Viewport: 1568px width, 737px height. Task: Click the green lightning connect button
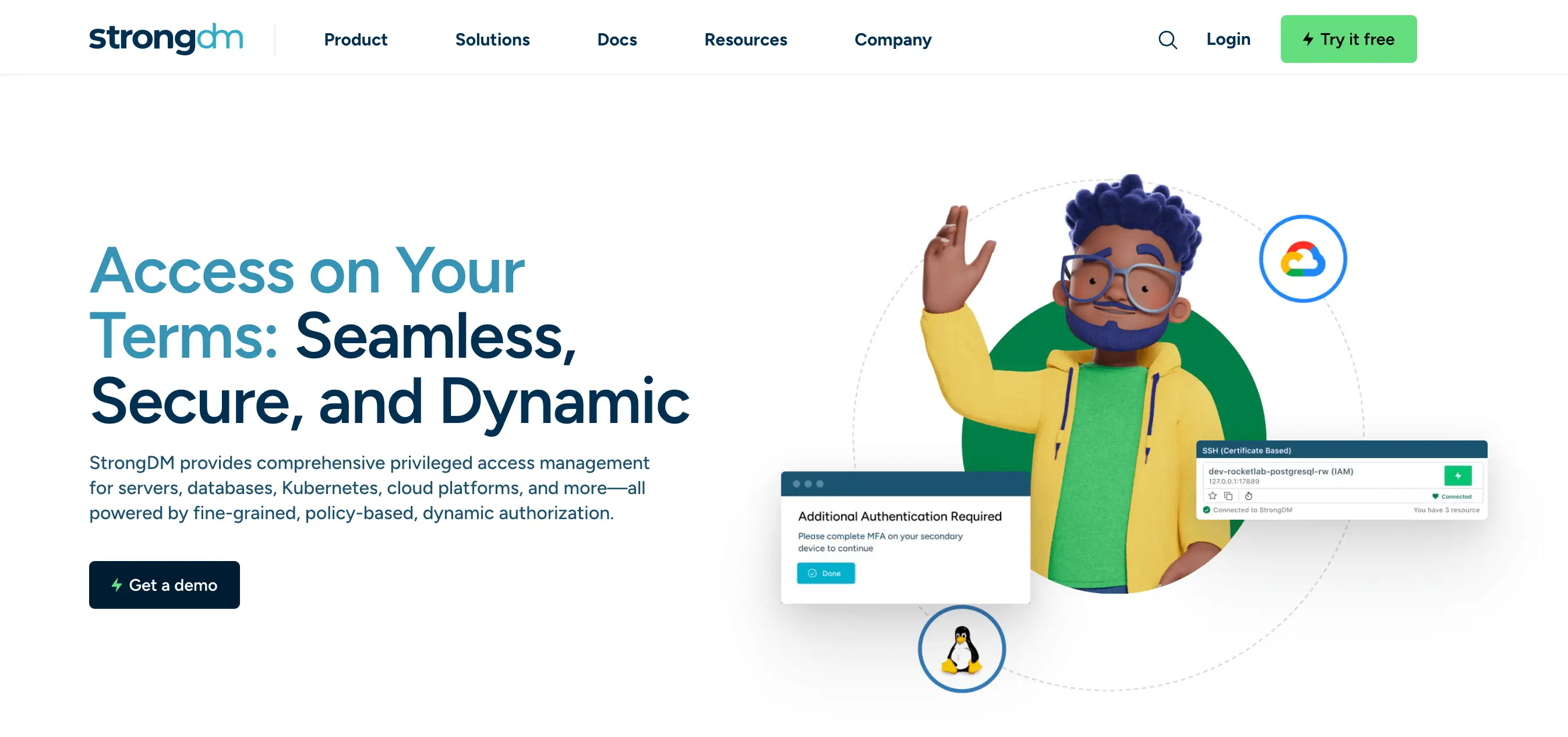pyautogui.click(x=1457, y=475)
